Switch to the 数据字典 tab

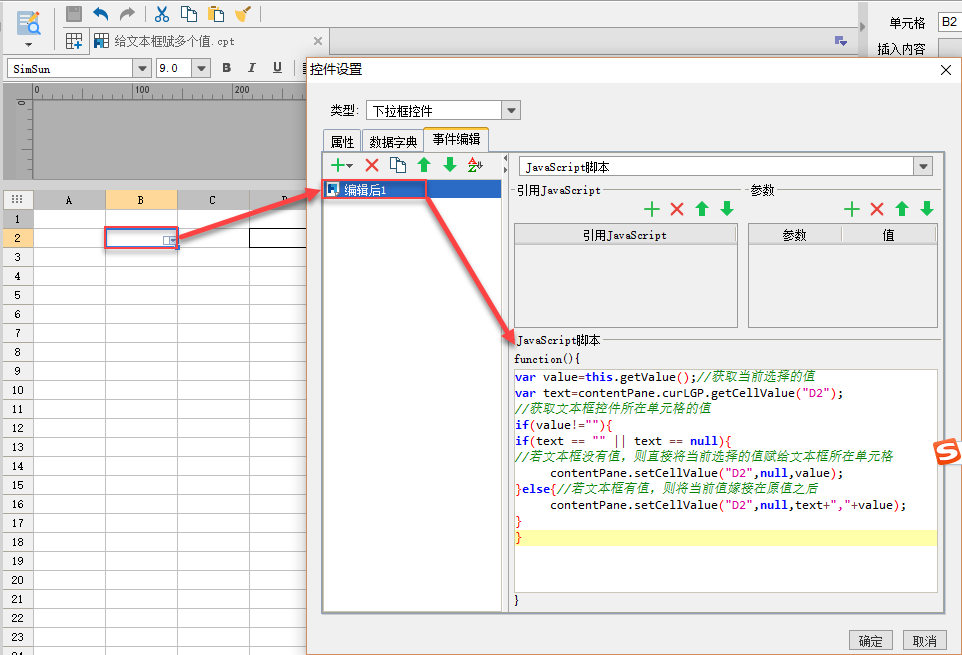[x=393, y=142]
